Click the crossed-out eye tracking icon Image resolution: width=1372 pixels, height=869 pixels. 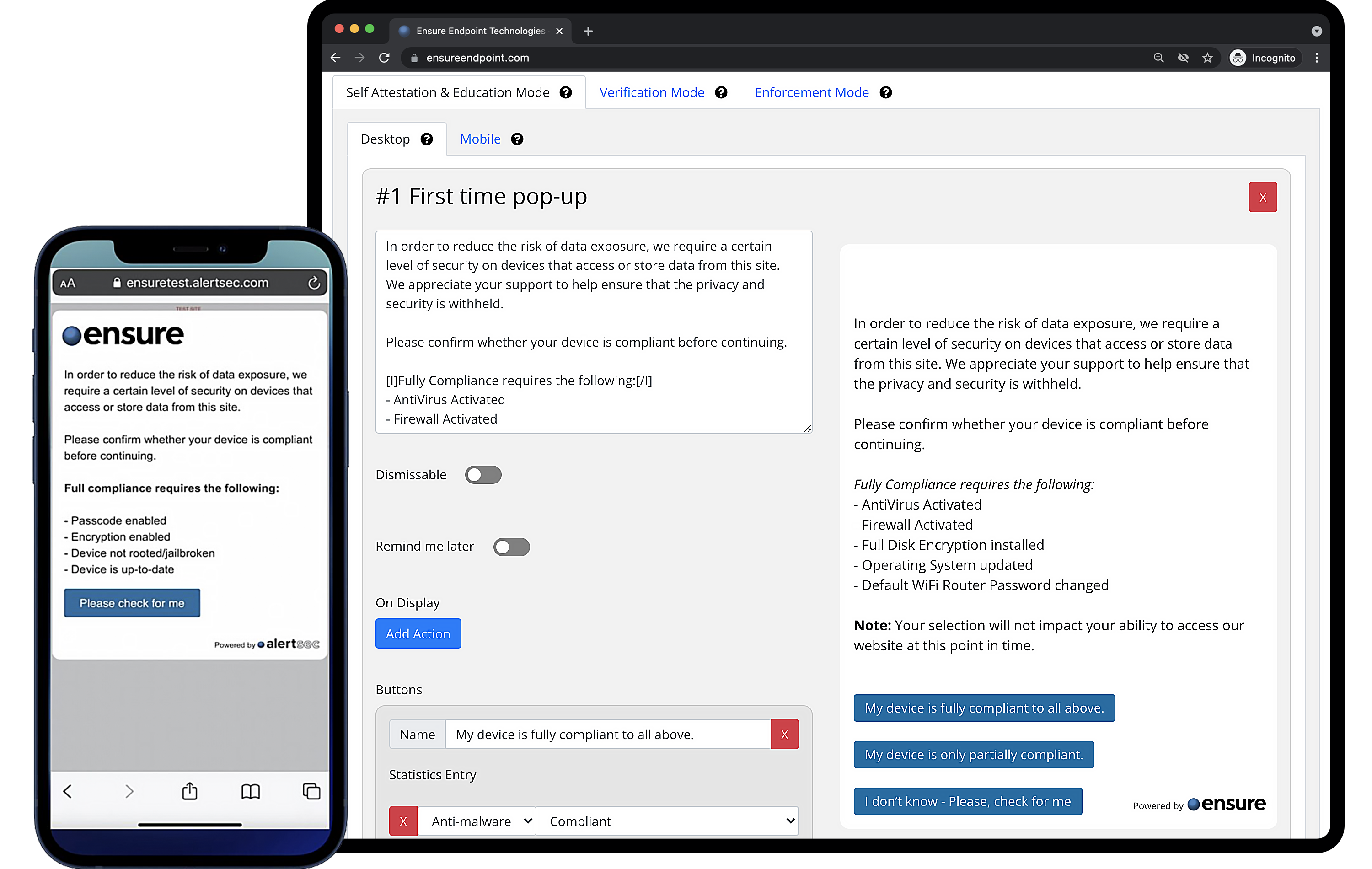pyautogui.click(x=1184, y=58)
